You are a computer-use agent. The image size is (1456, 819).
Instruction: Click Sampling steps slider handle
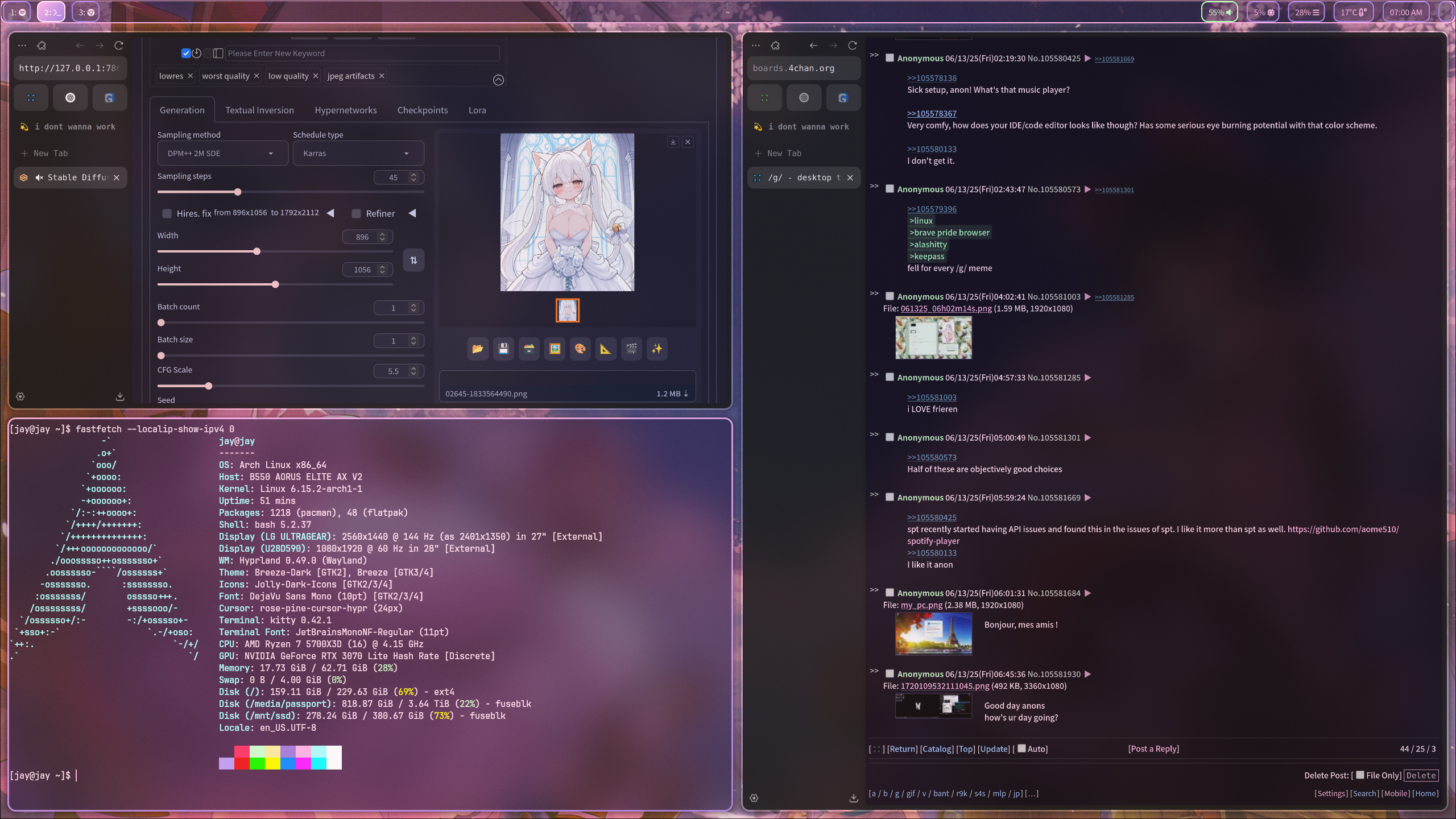click(x=238, y=192)
